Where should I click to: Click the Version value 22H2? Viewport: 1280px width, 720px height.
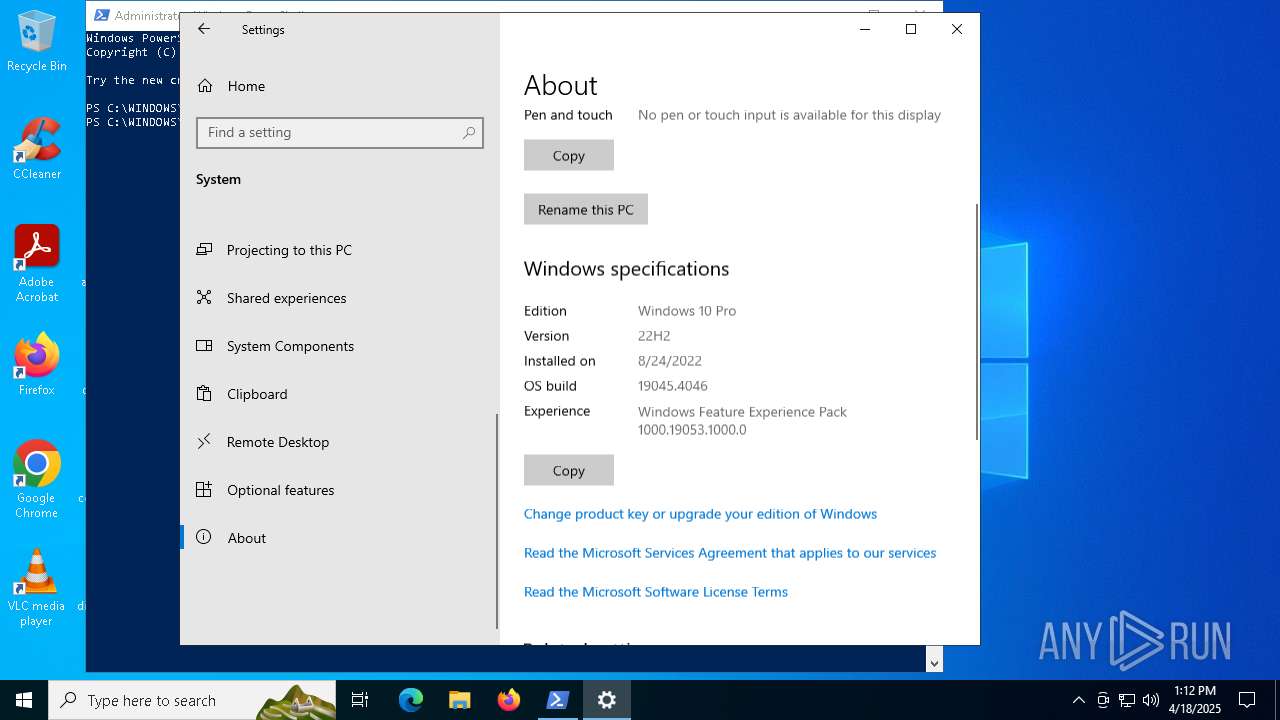pos(654,336)
